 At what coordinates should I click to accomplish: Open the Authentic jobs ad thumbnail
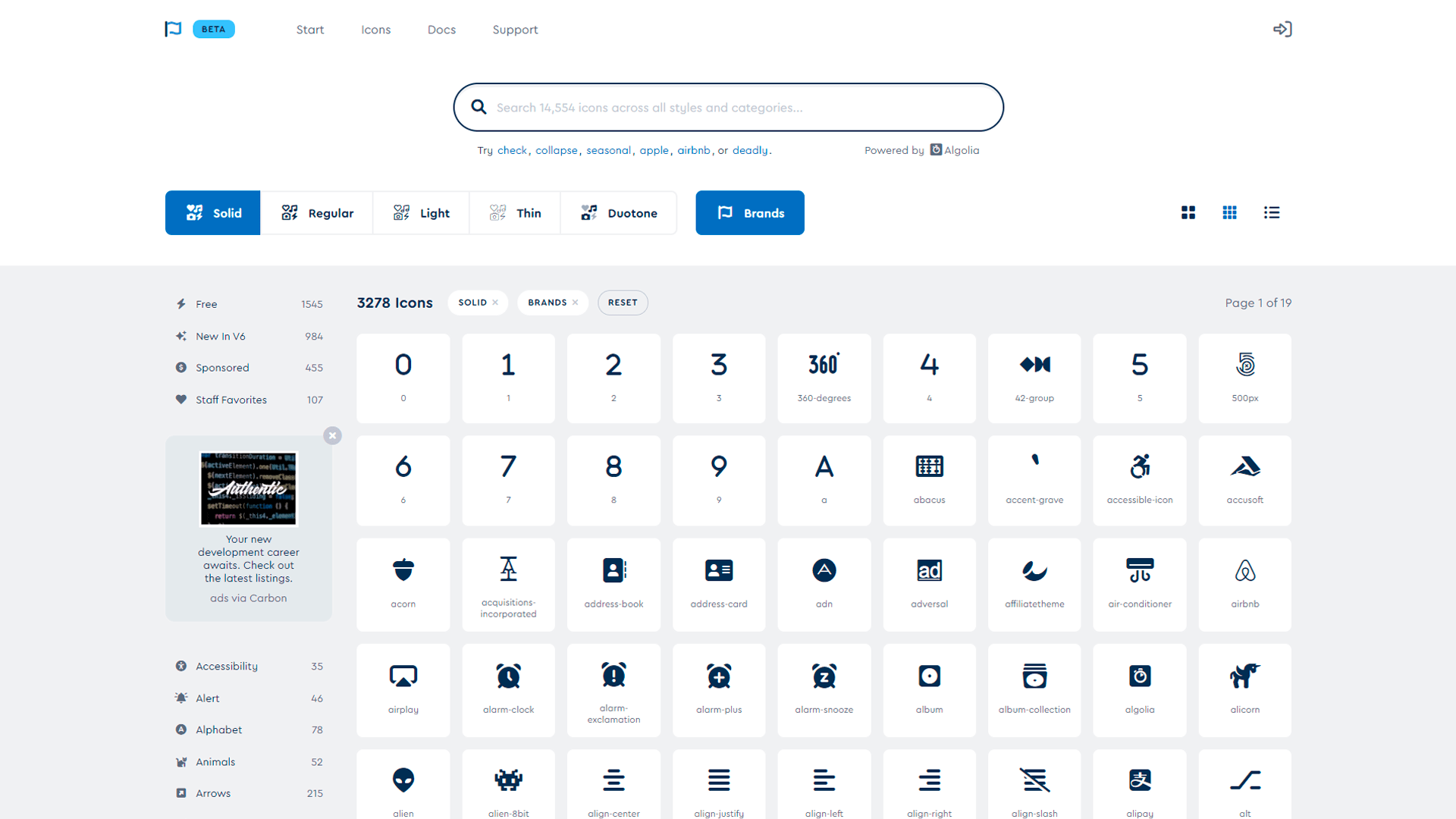pyautogui.click(x=249, y=488)
